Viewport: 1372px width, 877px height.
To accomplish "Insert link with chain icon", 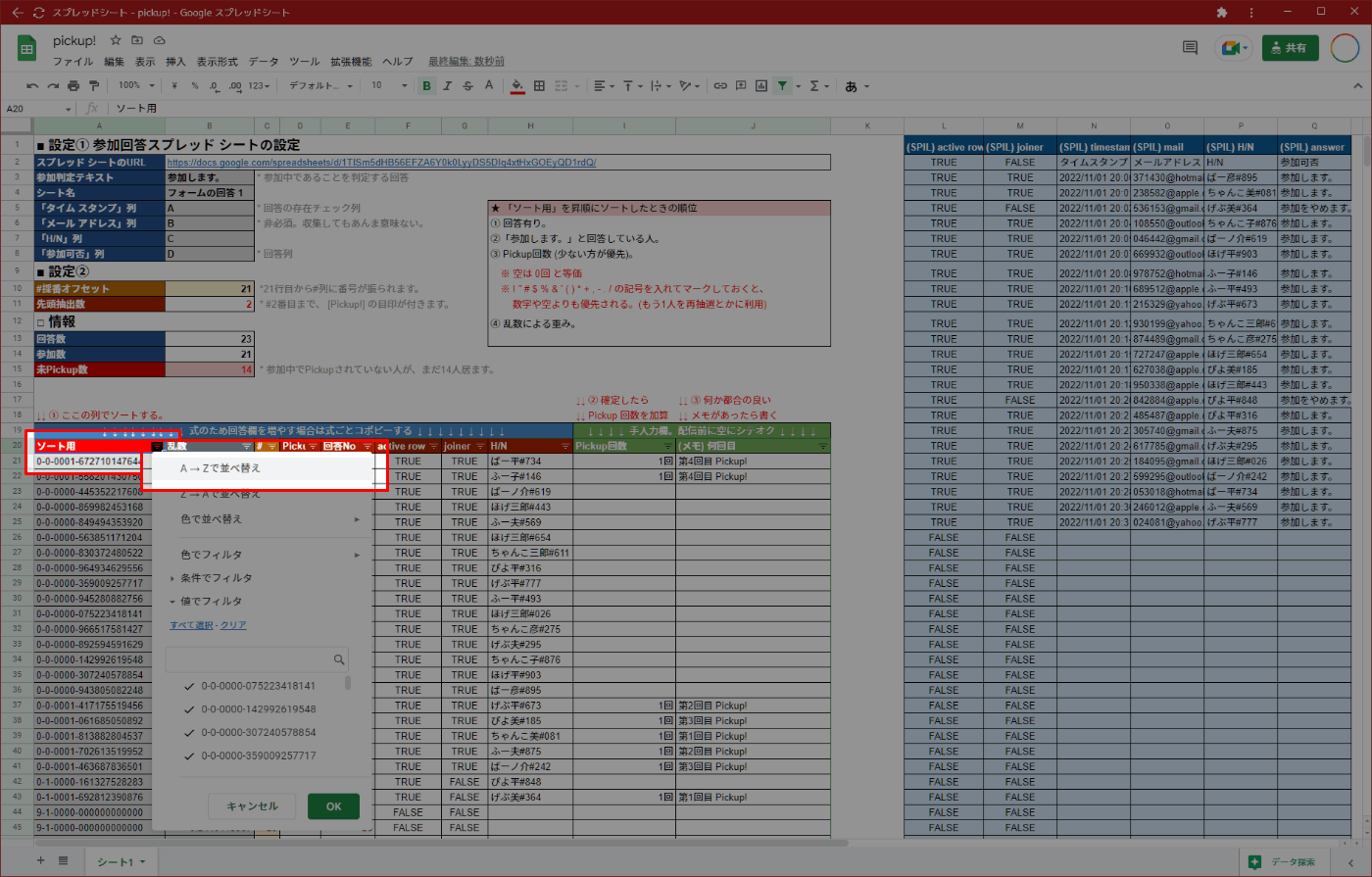I will click(x=720, y=86).
